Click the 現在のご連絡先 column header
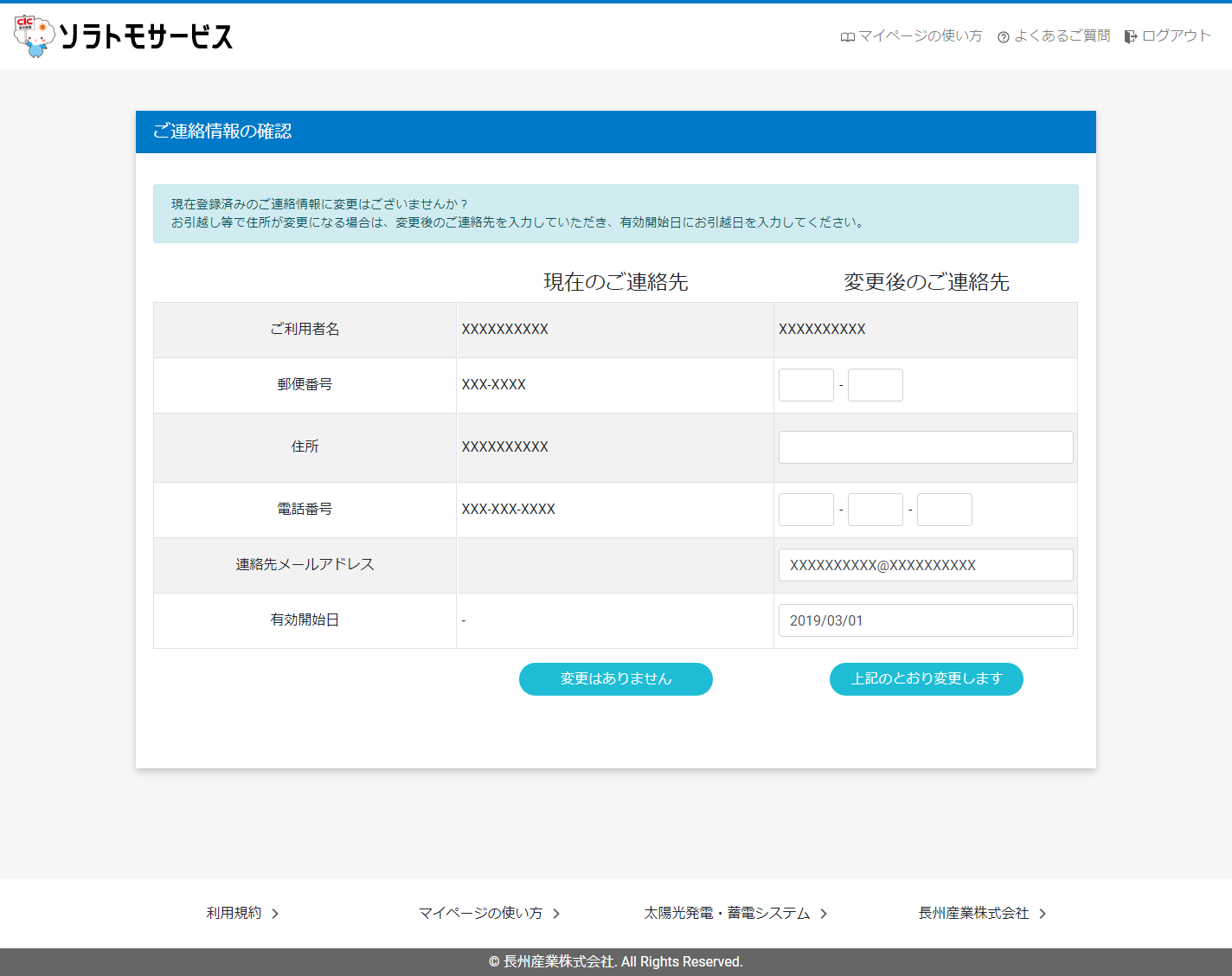The width and height of the screenshot is (1232, 976). click(615, 282)
